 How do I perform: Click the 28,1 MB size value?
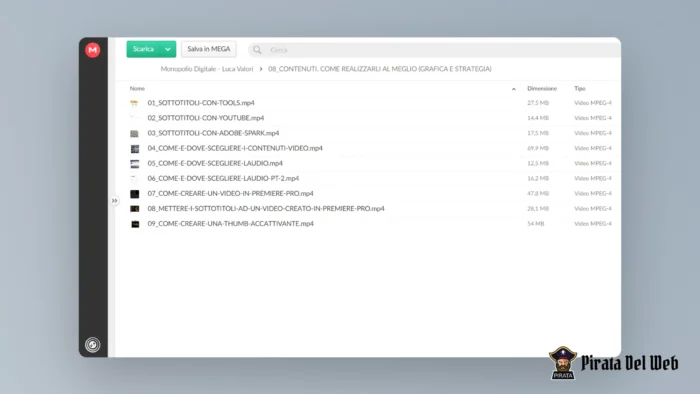pos(538,209)
